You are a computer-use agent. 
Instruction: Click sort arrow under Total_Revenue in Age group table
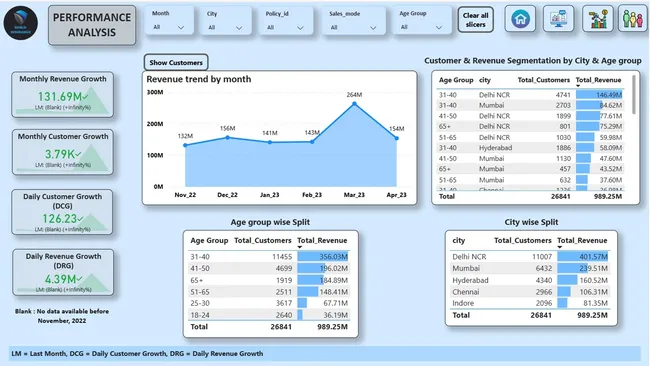pyautogui.click(x=300, y=247)
